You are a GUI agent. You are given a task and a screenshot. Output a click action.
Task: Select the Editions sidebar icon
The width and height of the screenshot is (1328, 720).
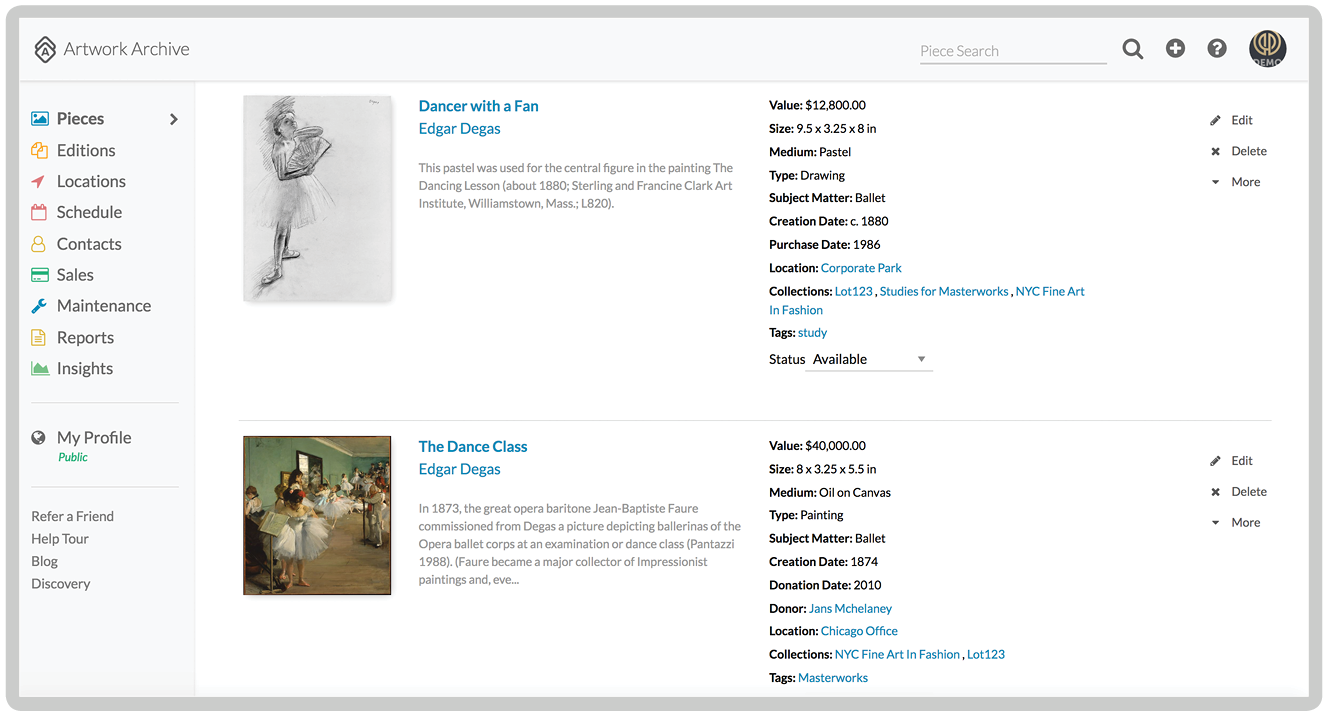click(x=42, y=150)
